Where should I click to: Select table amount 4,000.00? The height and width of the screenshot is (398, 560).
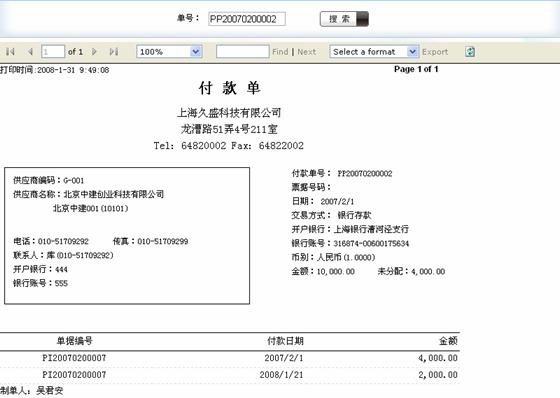(x=438, y=358)
